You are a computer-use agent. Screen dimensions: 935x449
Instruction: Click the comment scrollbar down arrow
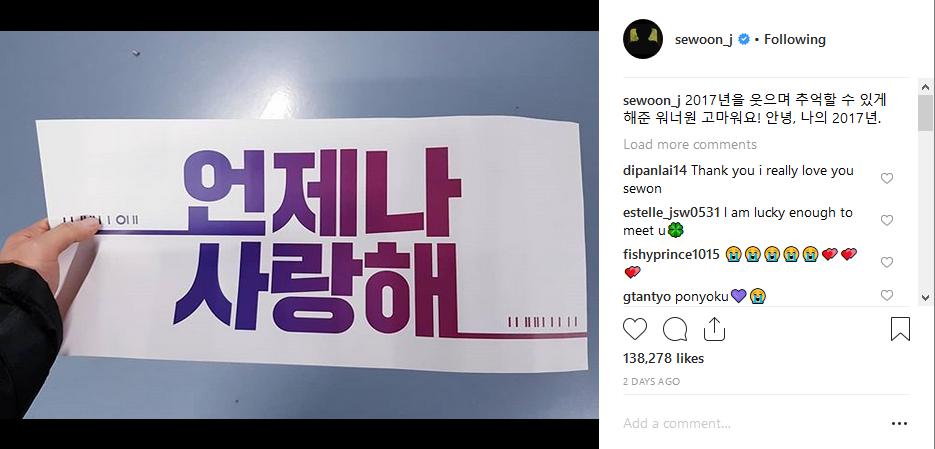click(925, 296)
